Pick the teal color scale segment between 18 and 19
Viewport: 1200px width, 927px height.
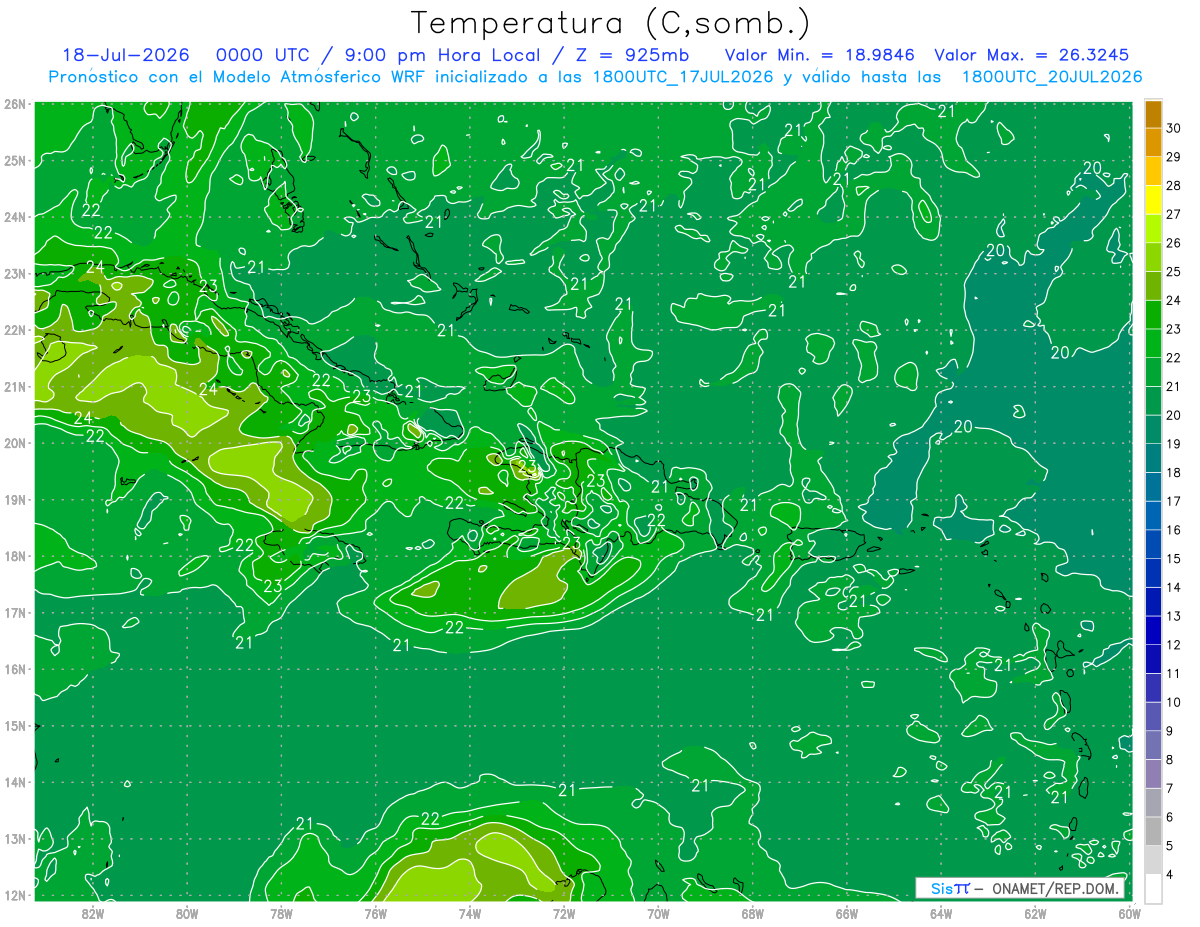coord(1153,458)
